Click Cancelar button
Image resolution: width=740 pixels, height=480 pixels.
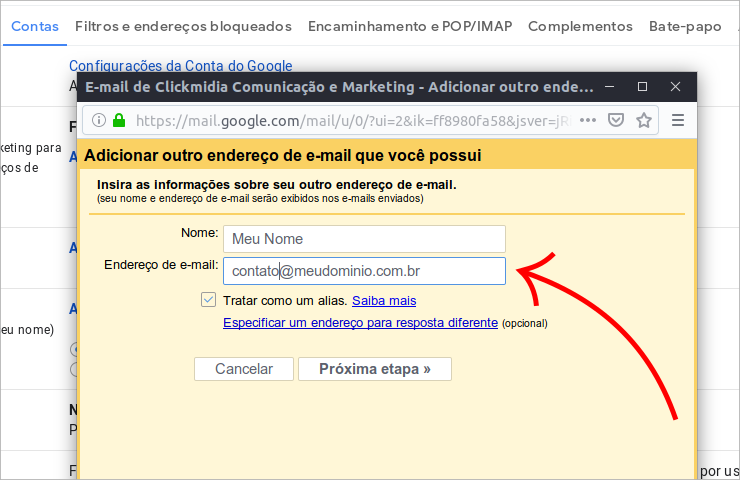(244, 369)
